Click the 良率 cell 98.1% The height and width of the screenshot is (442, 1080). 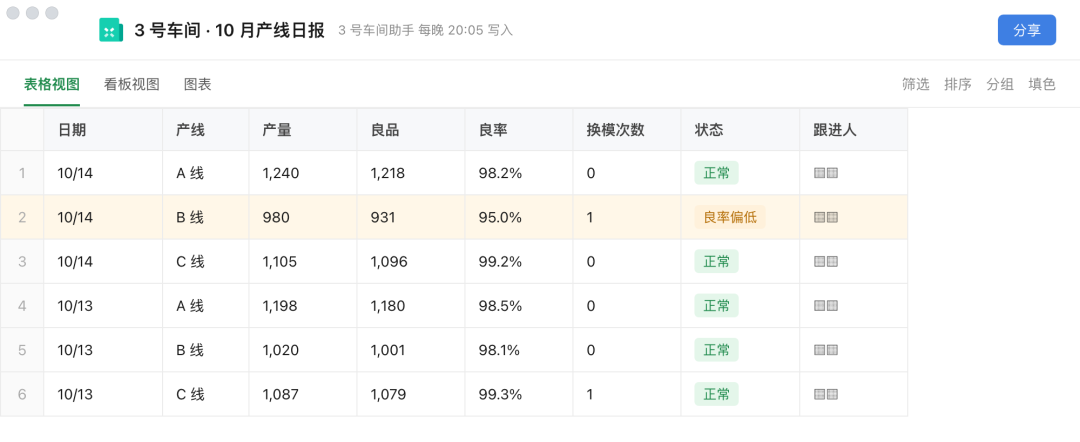click(519, 350)
